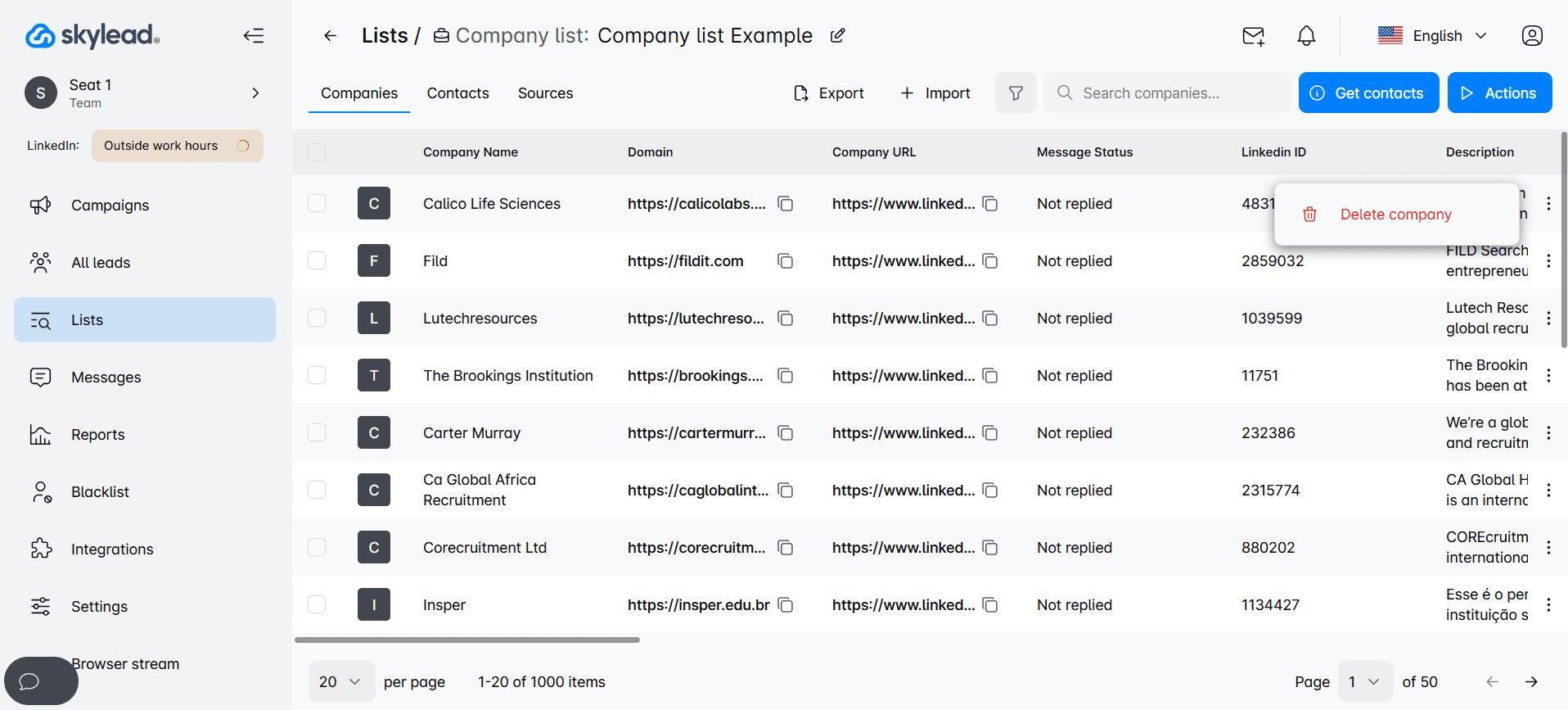Screen dimensions: 1568x710
Task: Open the row menu for Insper
Action: coord(1548,604)
